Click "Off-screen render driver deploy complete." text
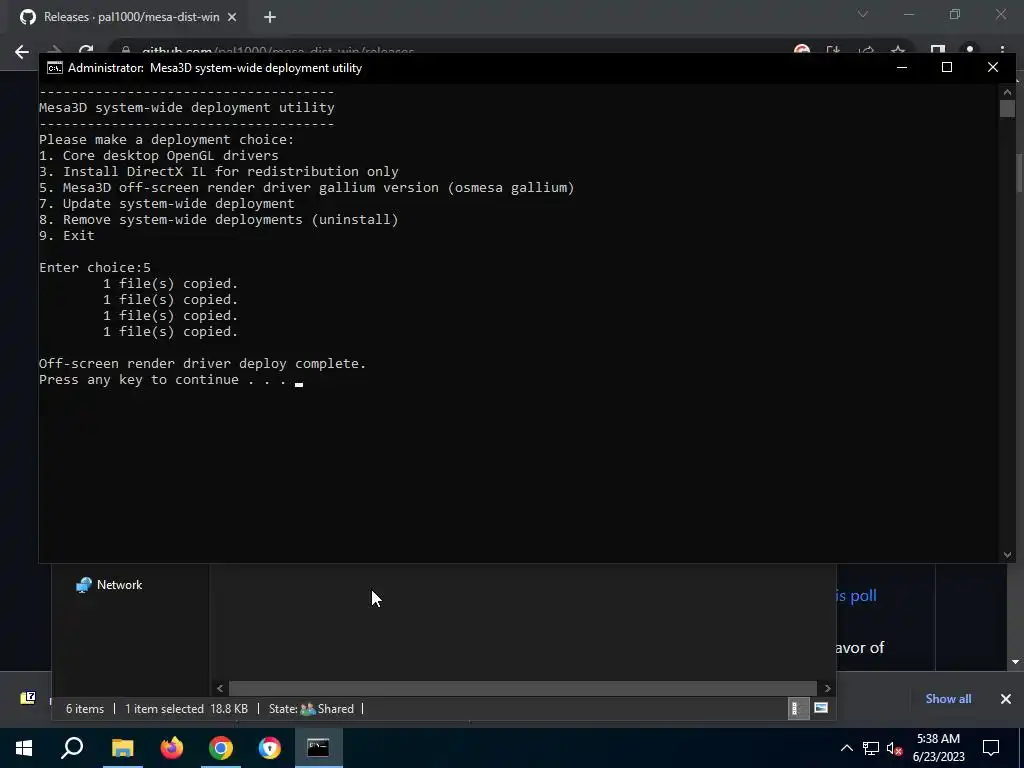 point(202,364)
